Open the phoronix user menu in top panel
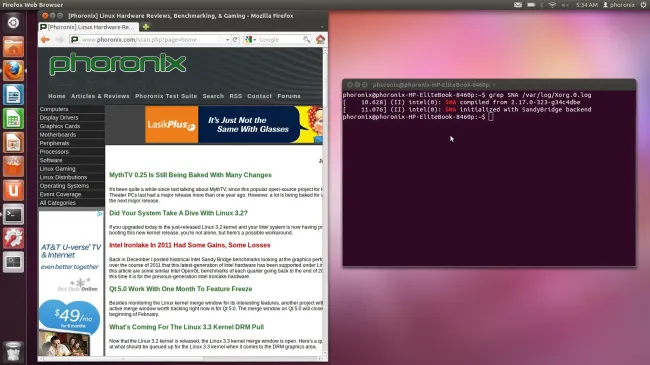 618,5
